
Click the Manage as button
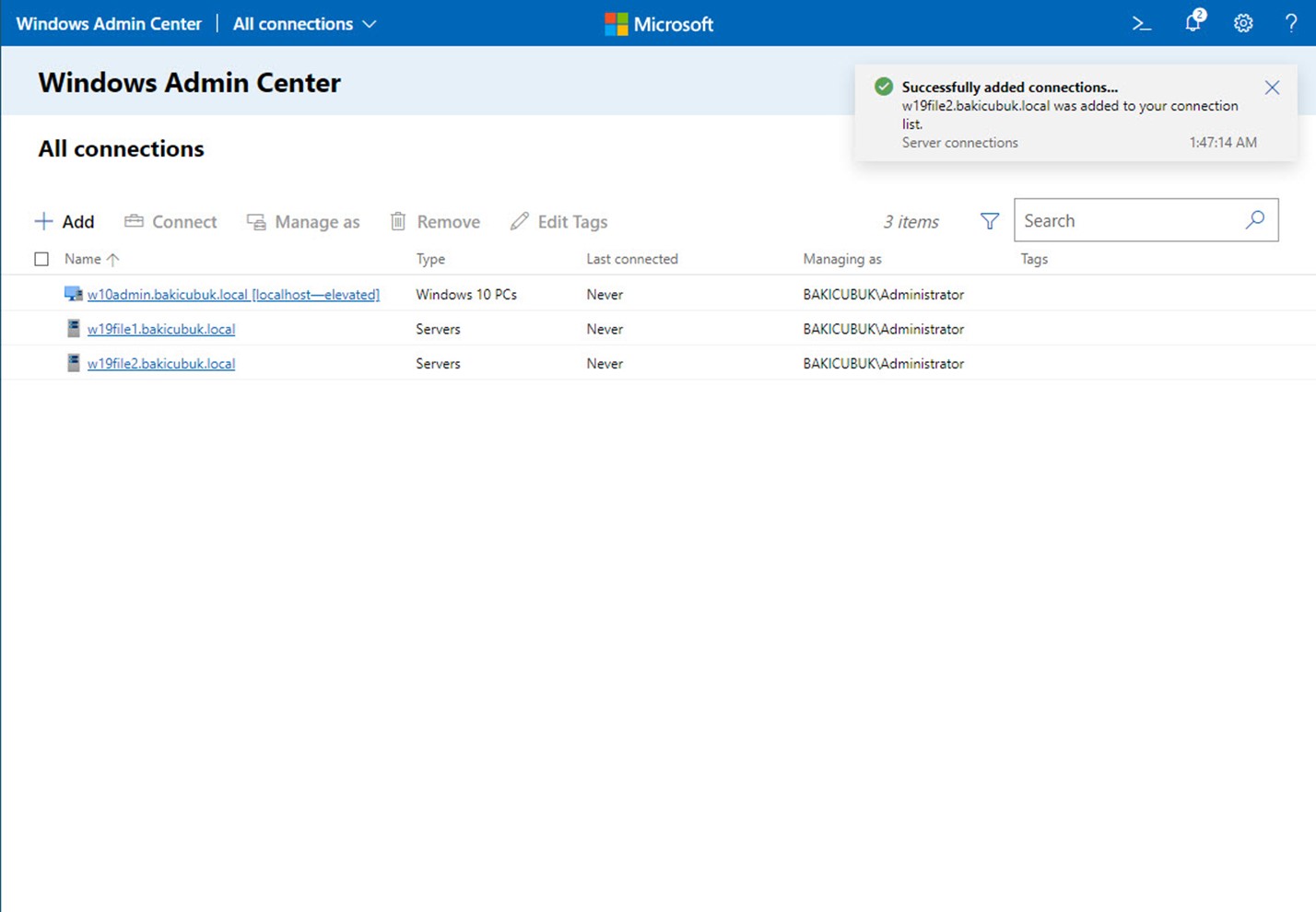click(303, 221)
